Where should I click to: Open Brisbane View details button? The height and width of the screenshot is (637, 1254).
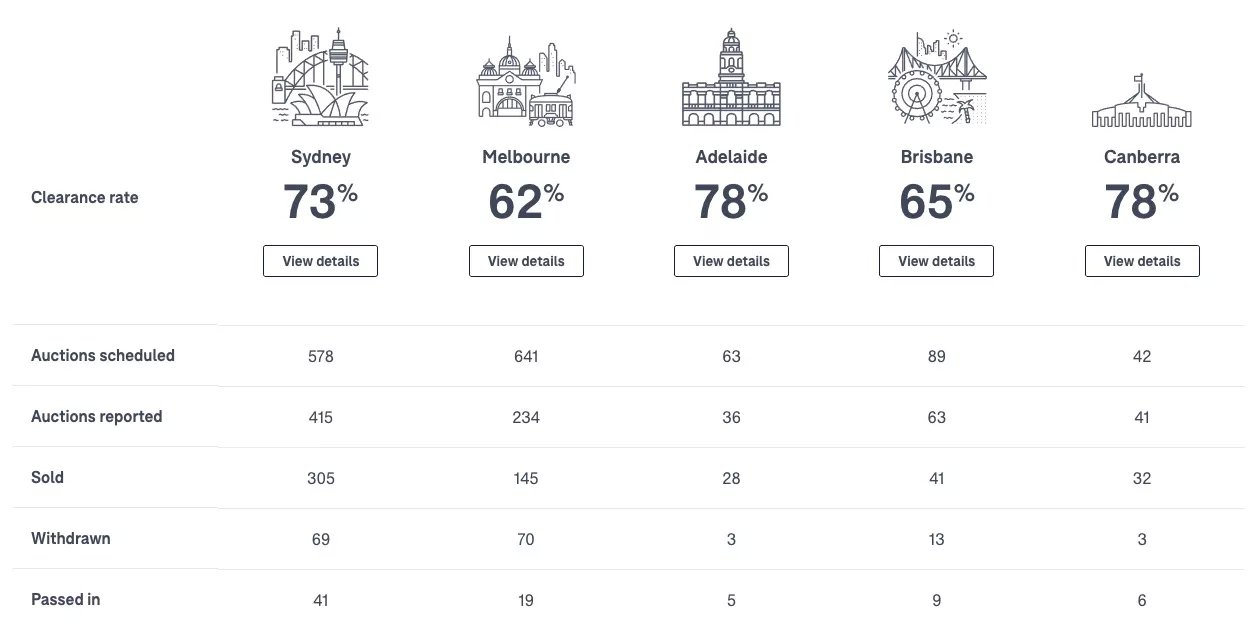pyautogui.click(x=936, y=261)
